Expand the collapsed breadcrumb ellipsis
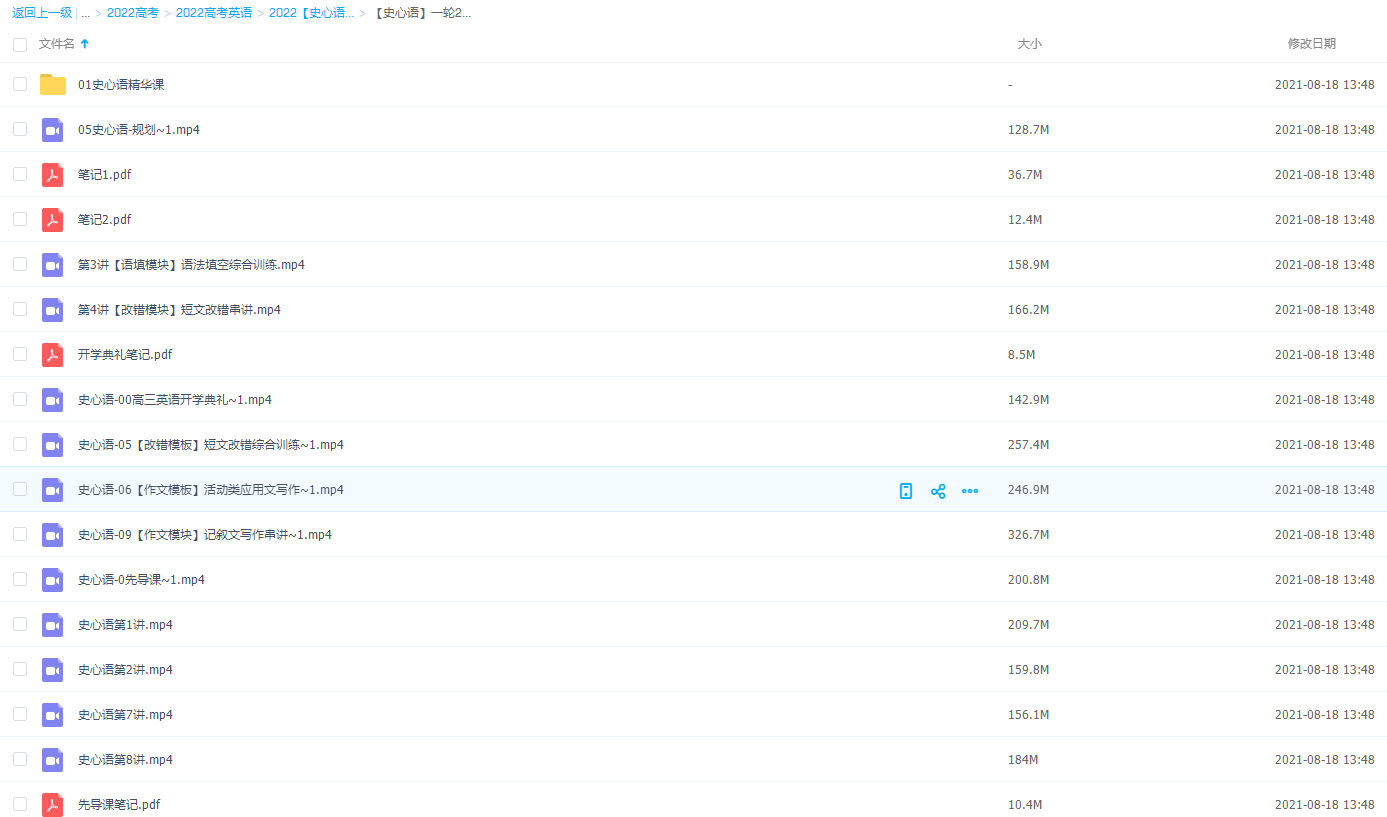 coord(86,13)
